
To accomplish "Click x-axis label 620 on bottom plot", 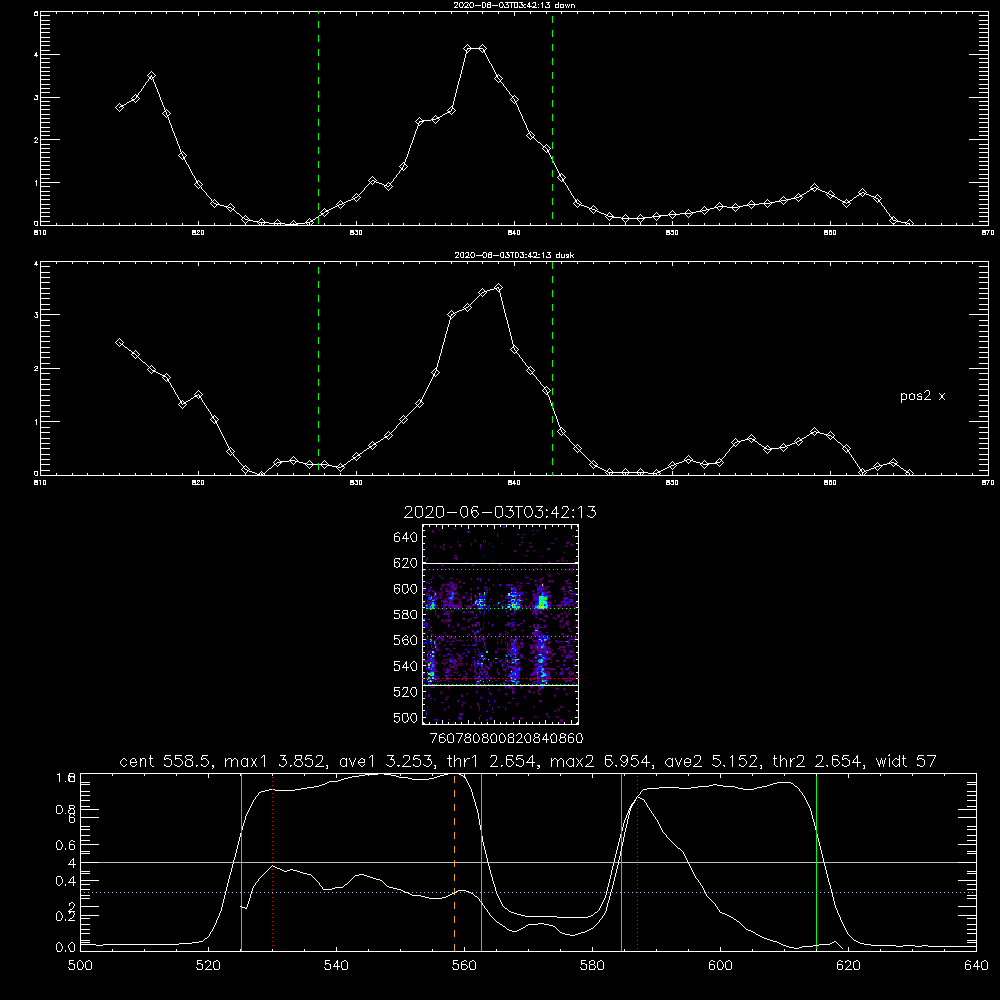I will click(x=848, y=966).
